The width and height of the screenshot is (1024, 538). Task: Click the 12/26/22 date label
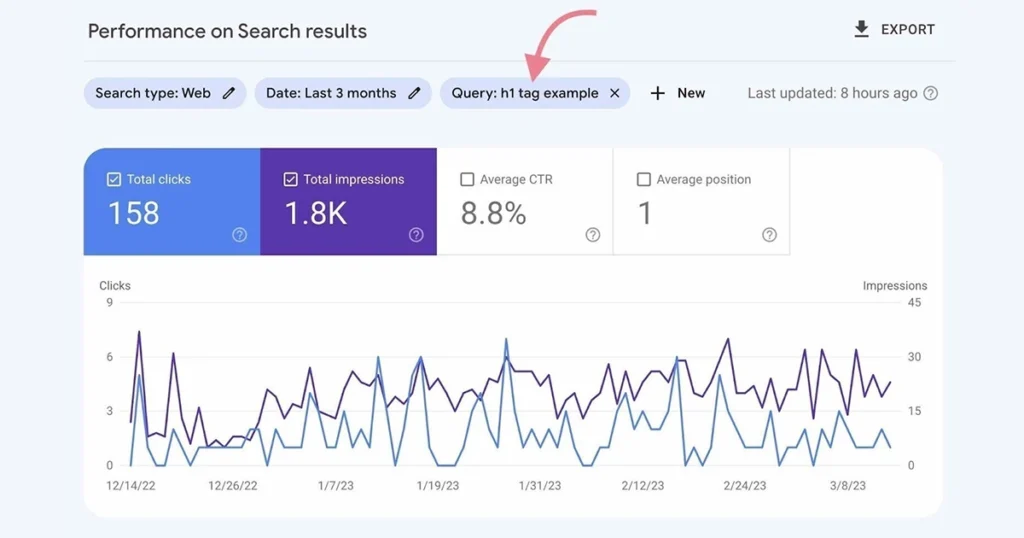232,486
